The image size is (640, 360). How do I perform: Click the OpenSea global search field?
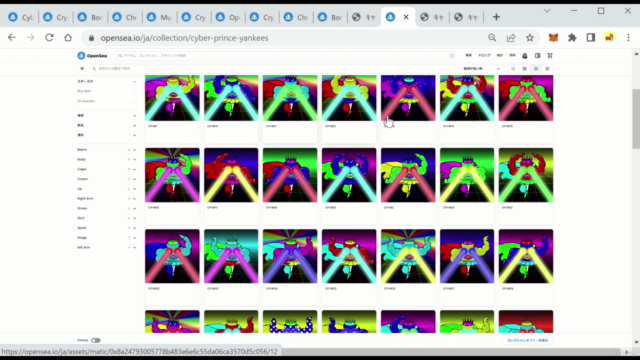tap(285, 56)
